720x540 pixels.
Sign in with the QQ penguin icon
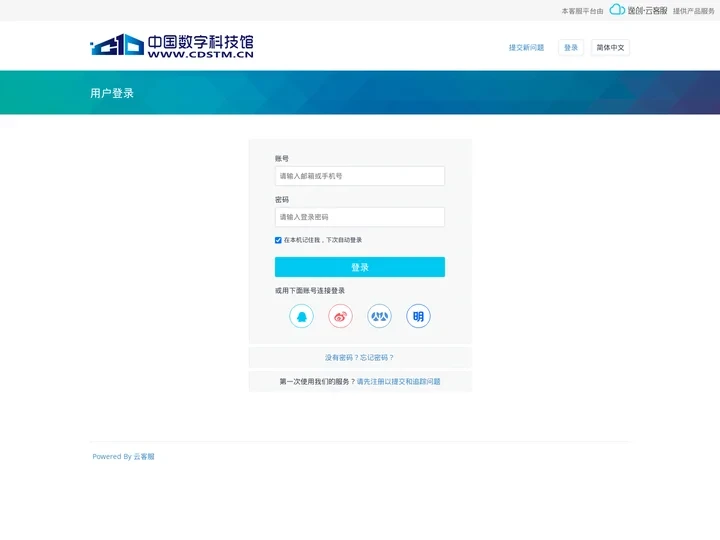pos(301,316)
